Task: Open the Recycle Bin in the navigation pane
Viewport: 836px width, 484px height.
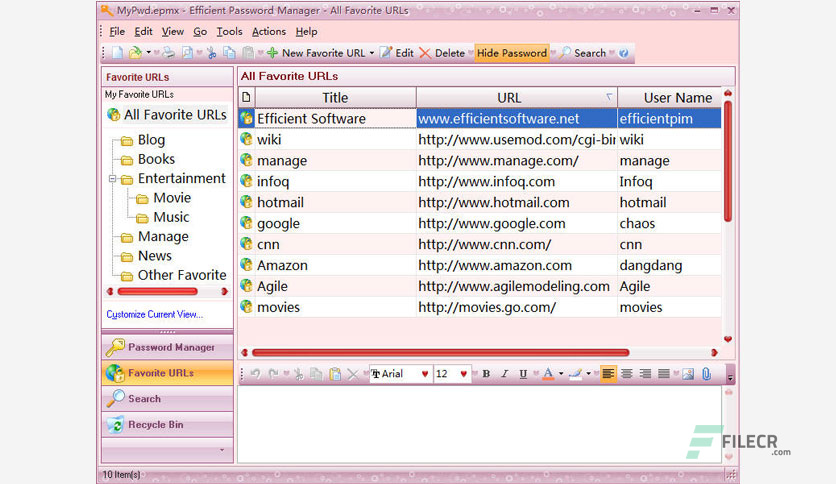Action: point(167,425)
